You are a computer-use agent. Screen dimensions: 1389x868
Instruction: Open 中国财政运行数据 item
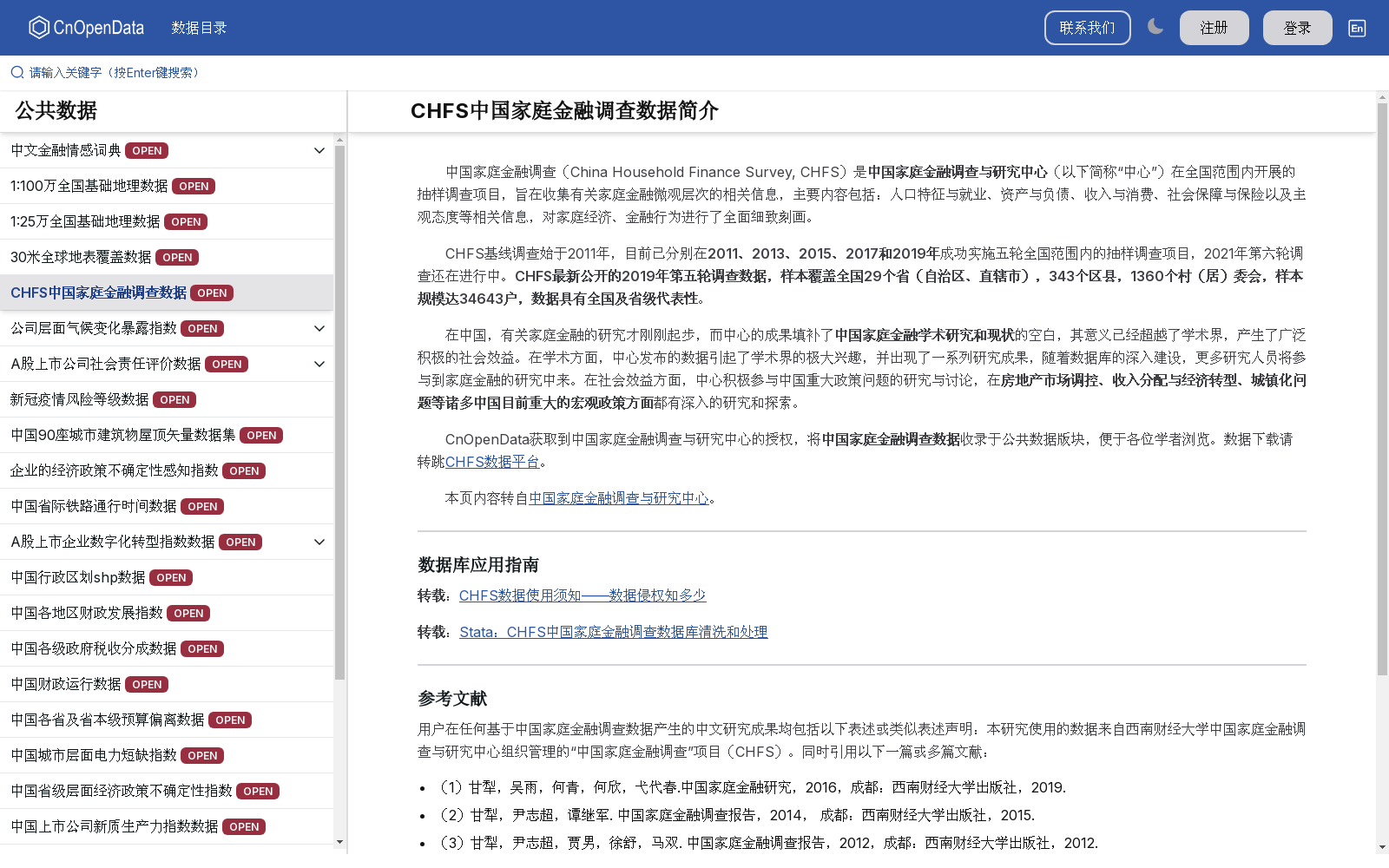(167, 684)
